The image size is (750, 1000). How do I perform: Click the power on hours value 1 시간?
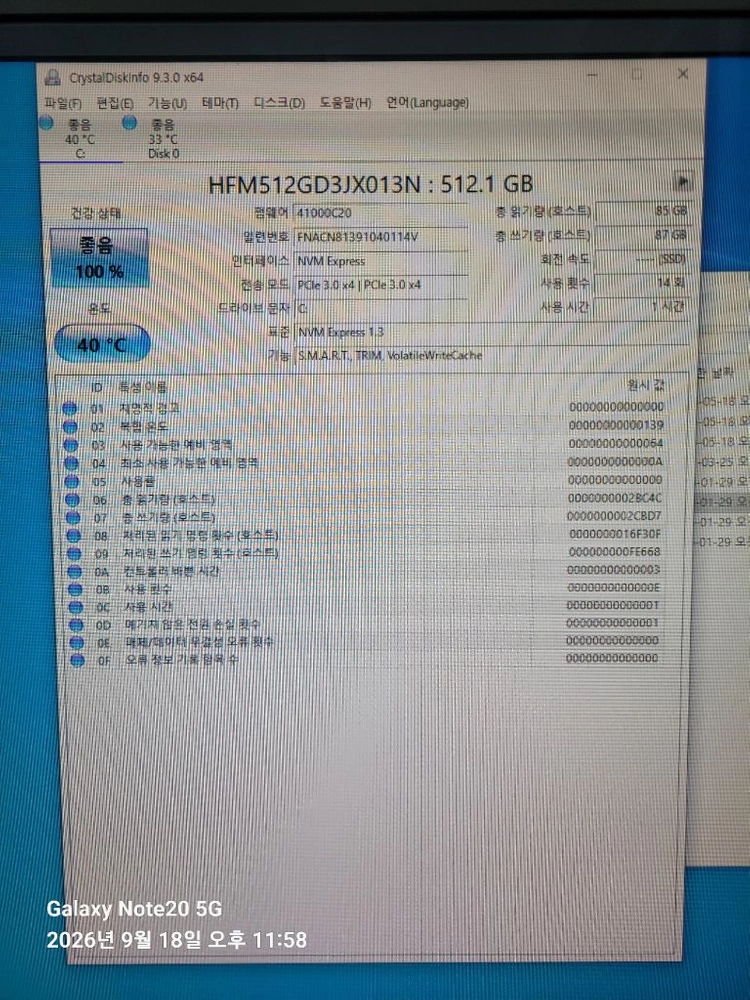[x=642, y=307]
